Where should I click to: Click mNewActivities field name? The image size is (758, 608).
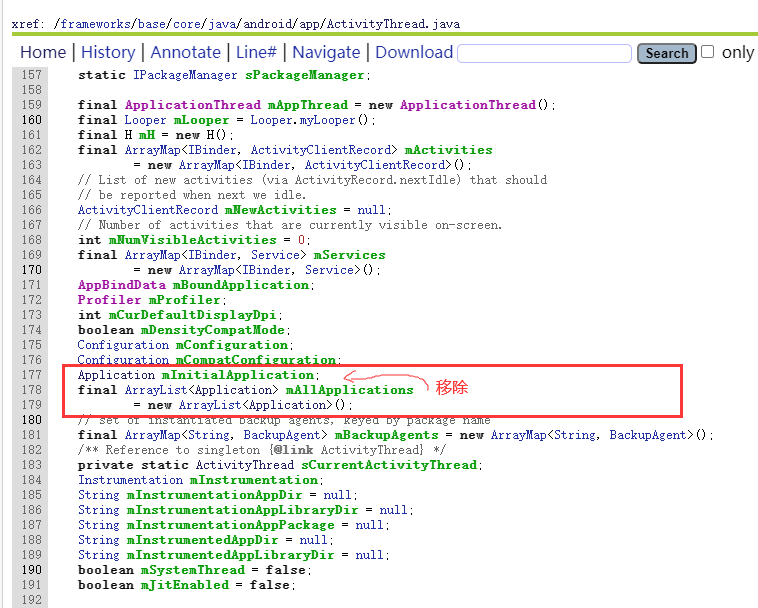click(280, 210)
